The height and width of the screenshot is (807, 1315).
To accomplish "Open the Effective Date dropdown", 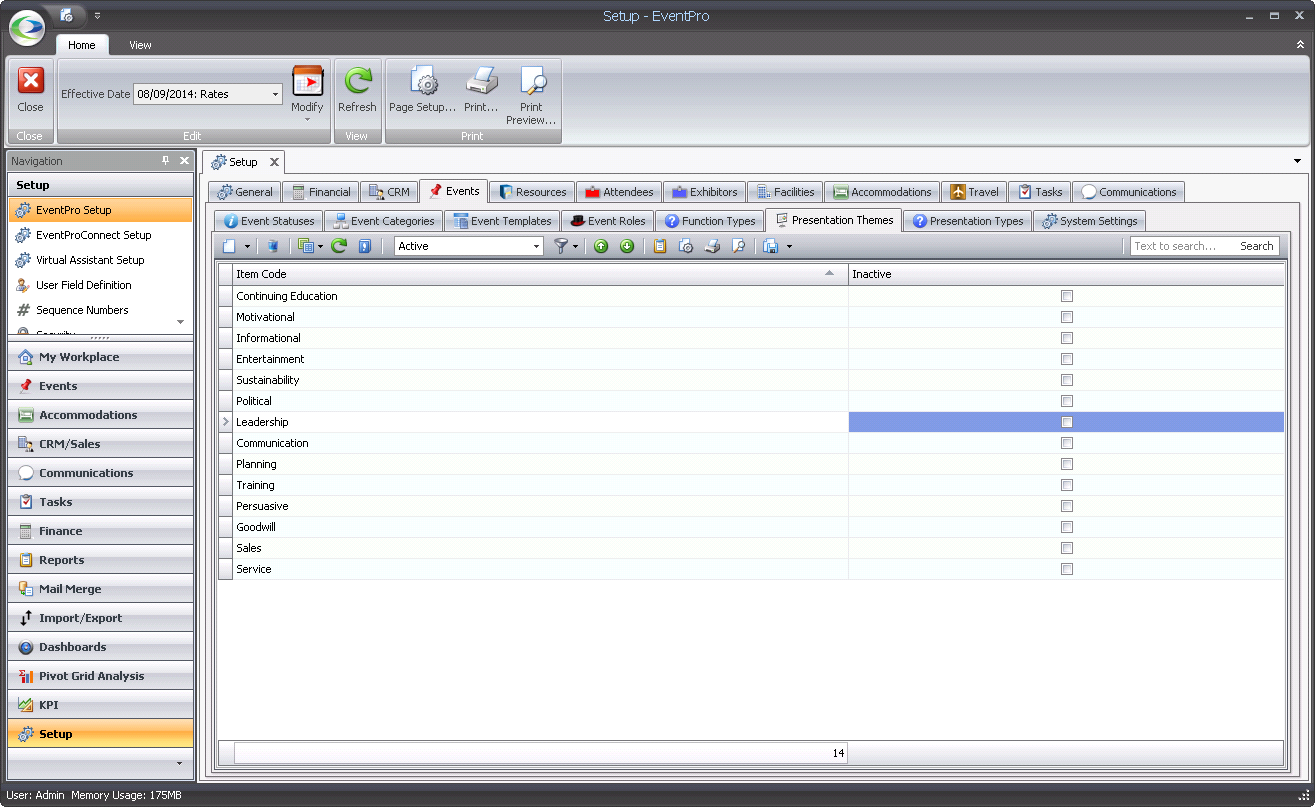I will click(x=276, y=94).
